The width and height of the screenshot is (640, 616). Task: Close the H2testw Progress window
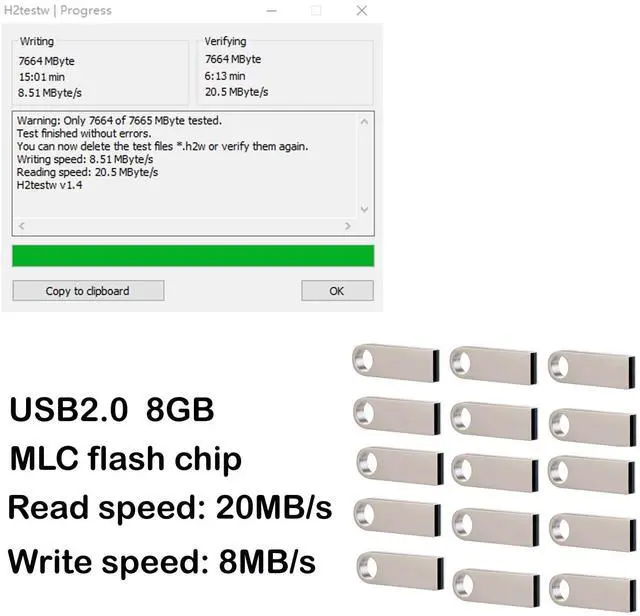[362, 11]
